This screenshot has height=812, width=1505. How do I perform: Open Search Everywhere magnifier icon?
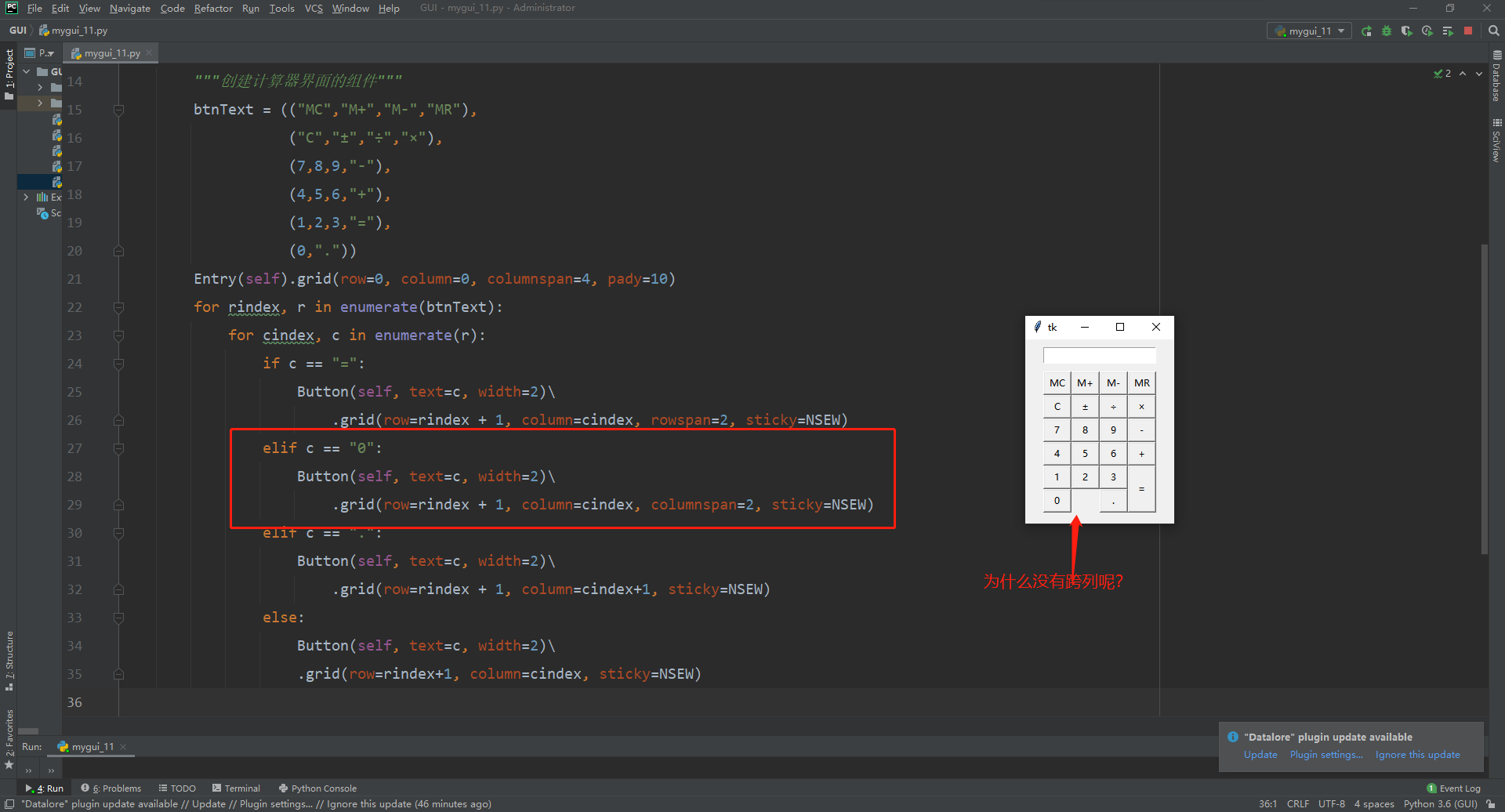click(x=1493, y=31)
